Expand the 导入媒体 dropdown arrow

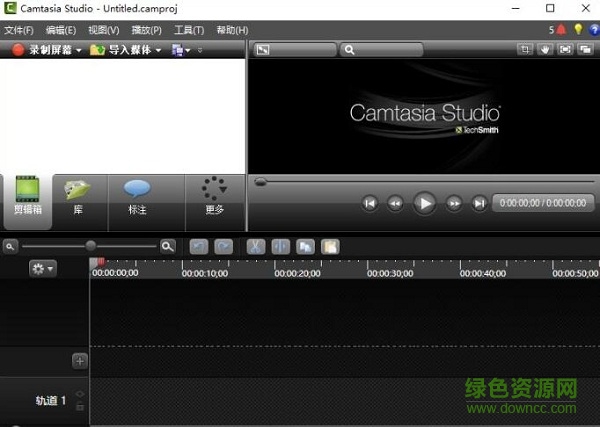pos(158,49)
